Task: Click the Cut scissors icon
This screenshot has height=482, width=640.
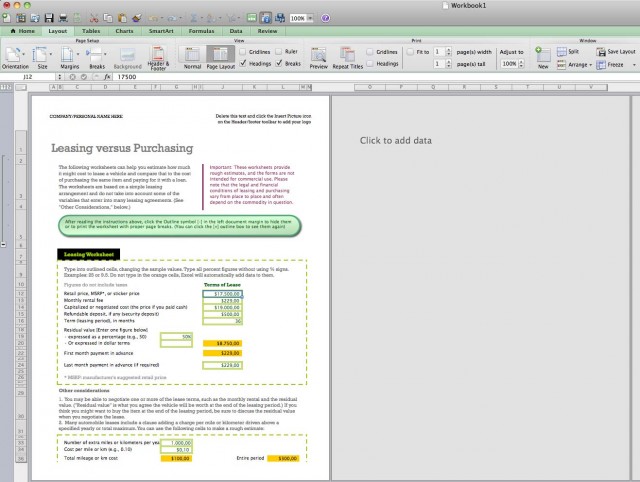Action: point(94,18)
